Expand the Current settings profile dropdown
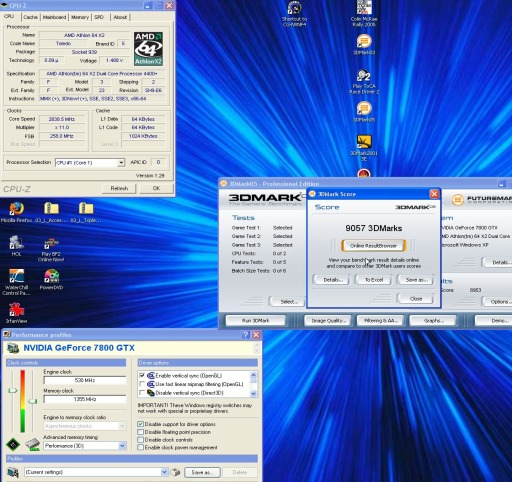 [164, 472]
